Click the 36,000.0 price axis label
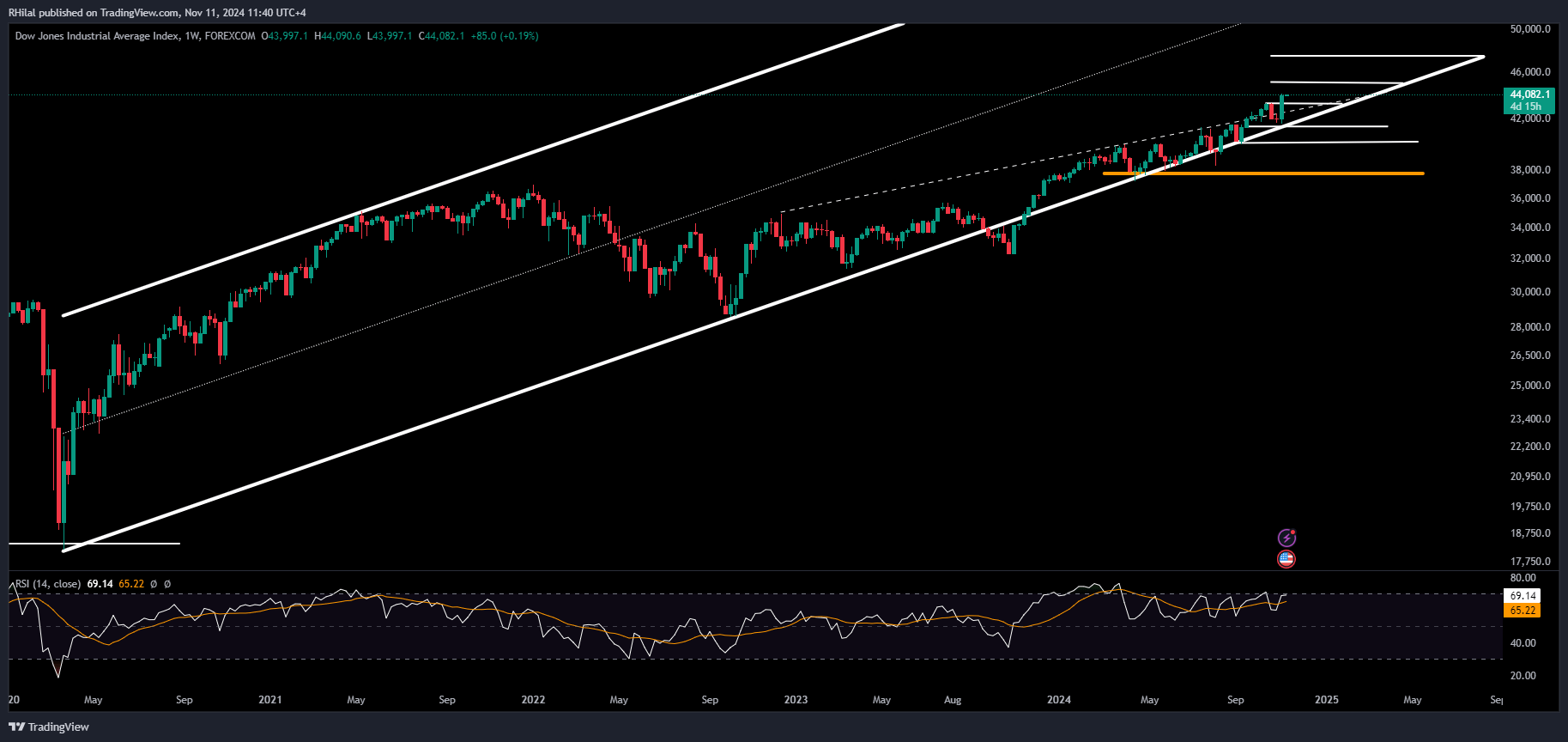Image resolution: width=1568 pixels, height=742 pixels. pos(1529,198)
